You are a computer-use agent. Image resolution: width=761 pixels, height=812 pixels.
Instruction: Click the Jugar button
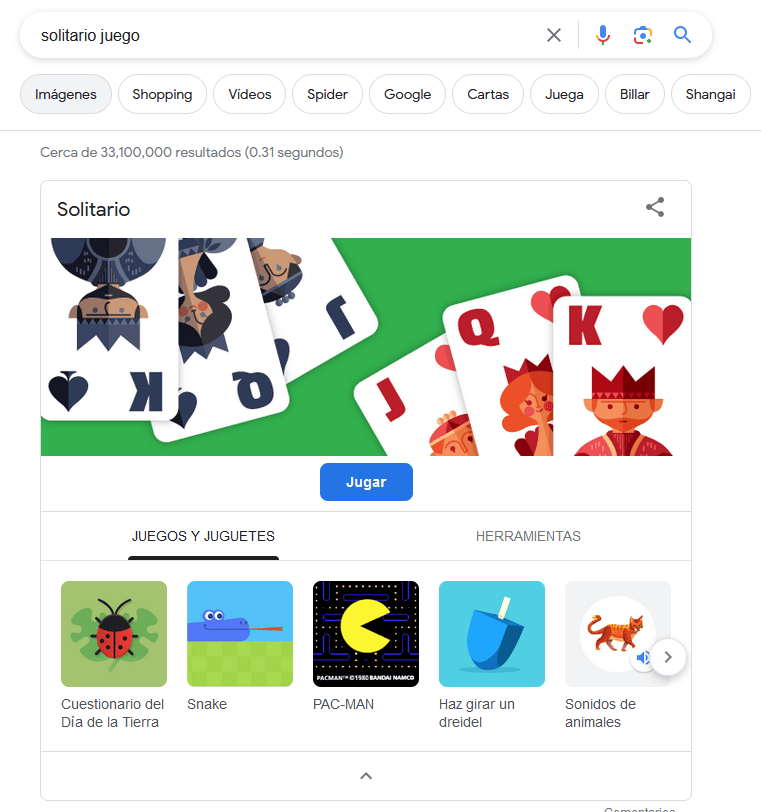pyautogui.click(x=367, y=482)
